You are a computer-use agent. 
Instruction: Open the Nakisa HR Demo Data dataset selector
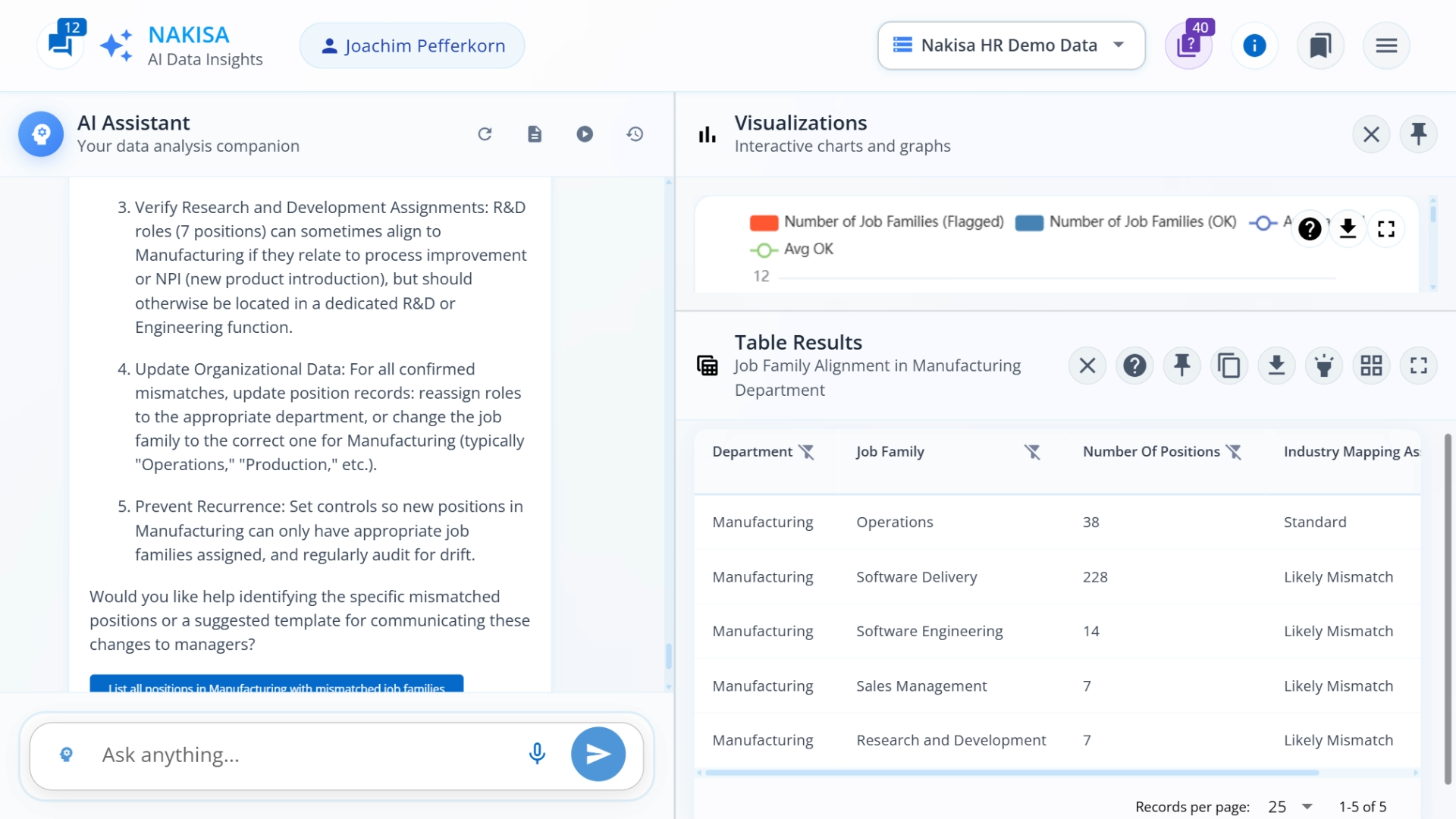(x=1011, y=45)
